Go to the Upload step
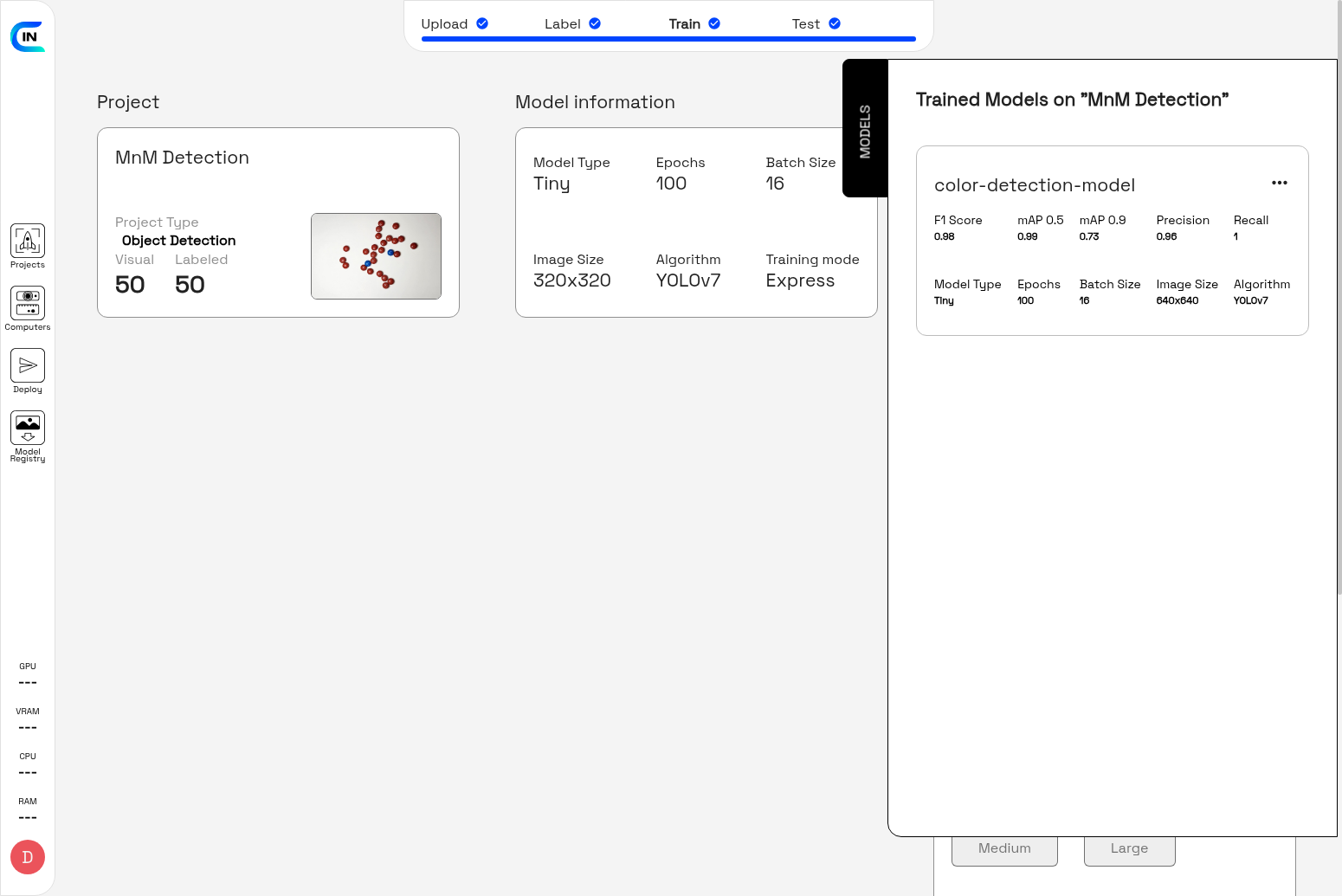The image size is (1342, 896). (x=444, y=24)
